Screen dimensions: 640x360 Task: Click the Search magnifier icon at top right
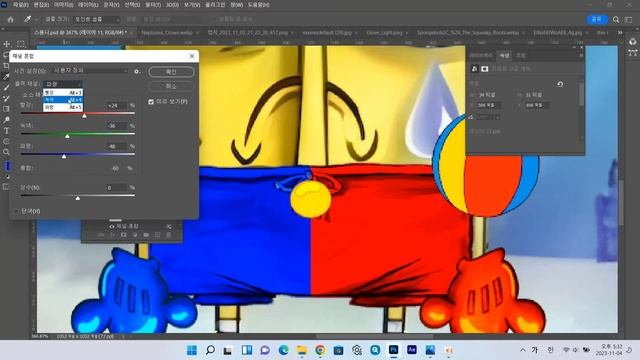(616, 19)
